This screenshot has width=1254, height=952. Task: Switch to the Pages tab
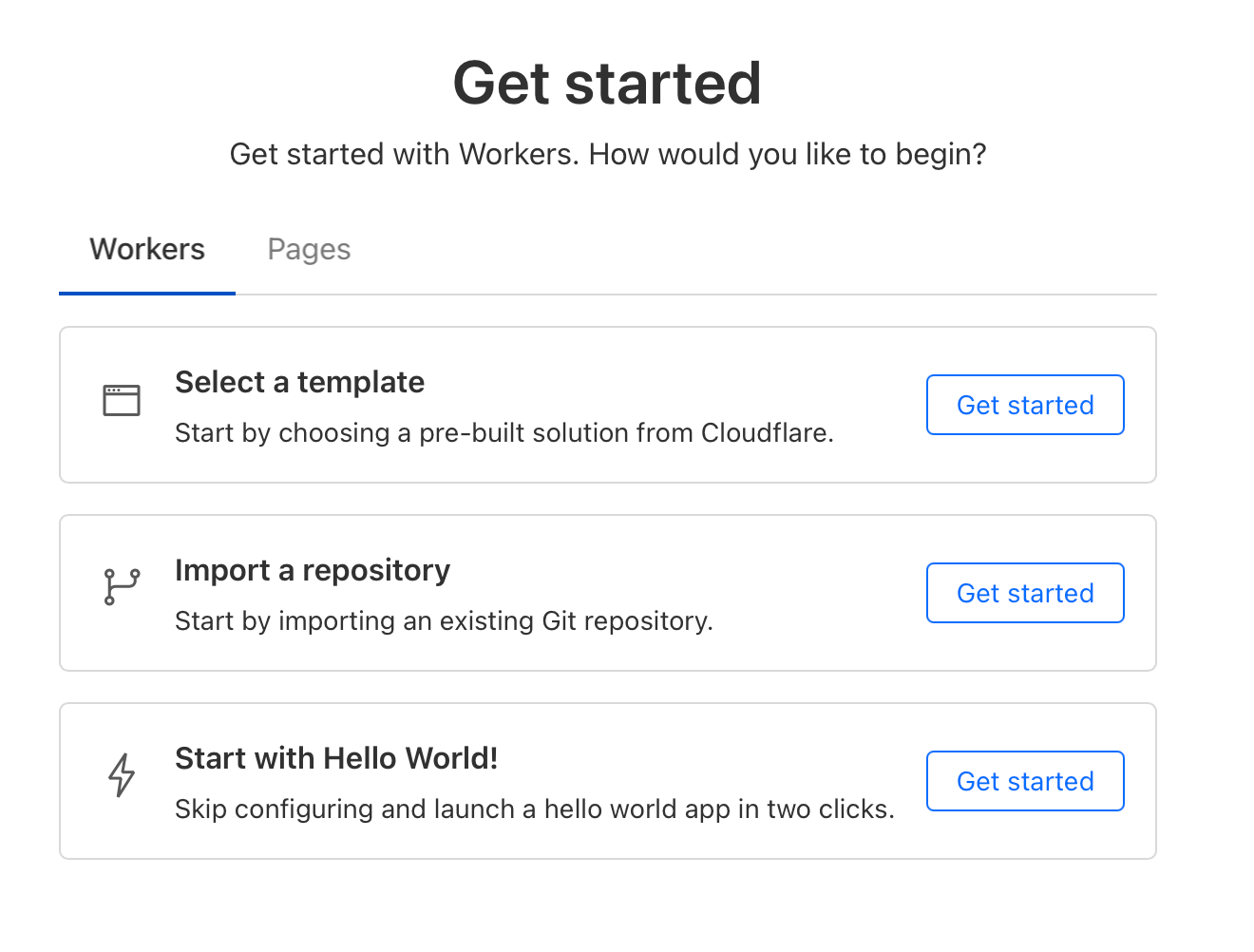click(309, 249)
